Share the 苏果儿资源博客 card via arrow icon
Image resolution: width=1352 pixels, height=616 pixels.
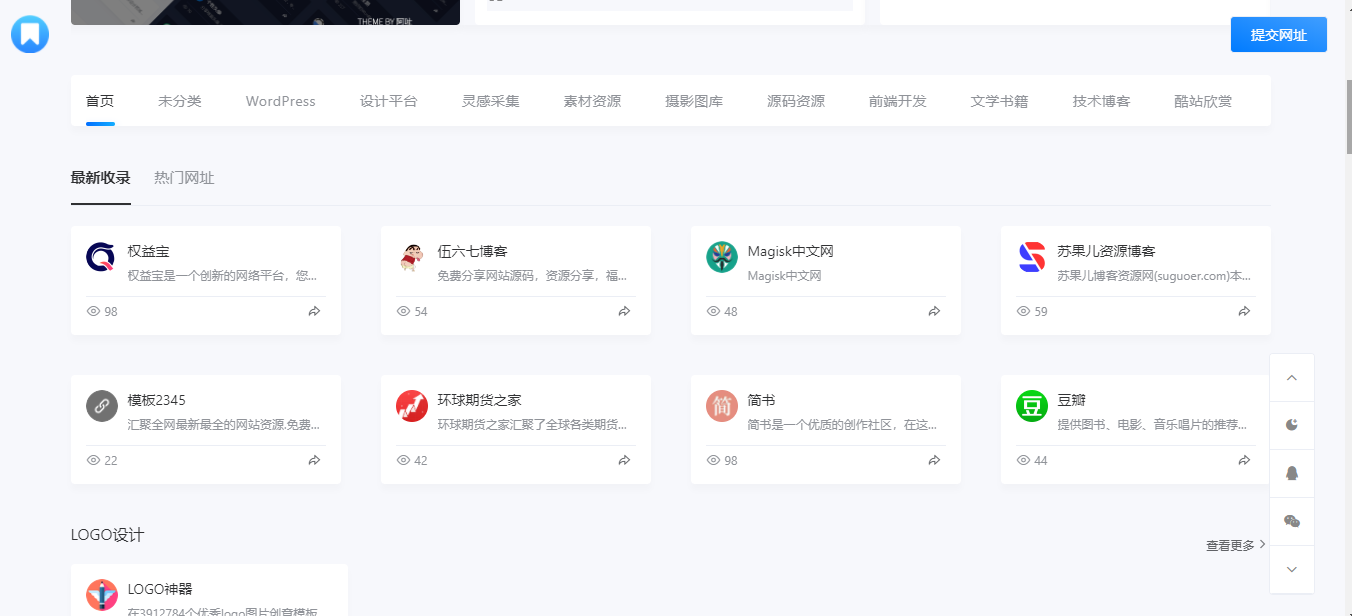pos(1244,311)
